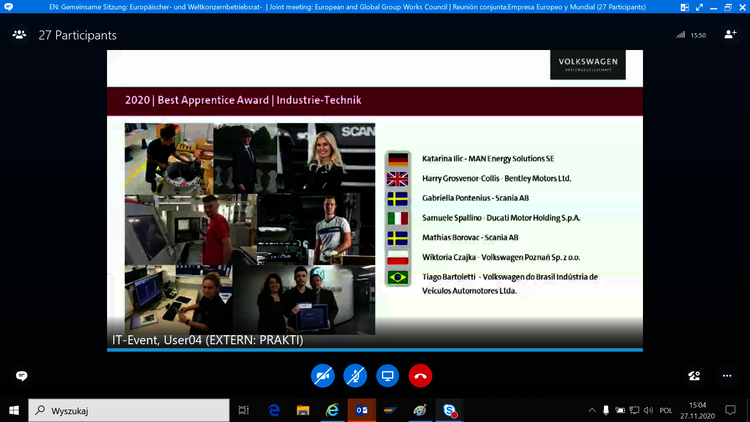Screen dimensions: 750x422
Task: Open the volume speaker tray icon
Action: point(649,410)
